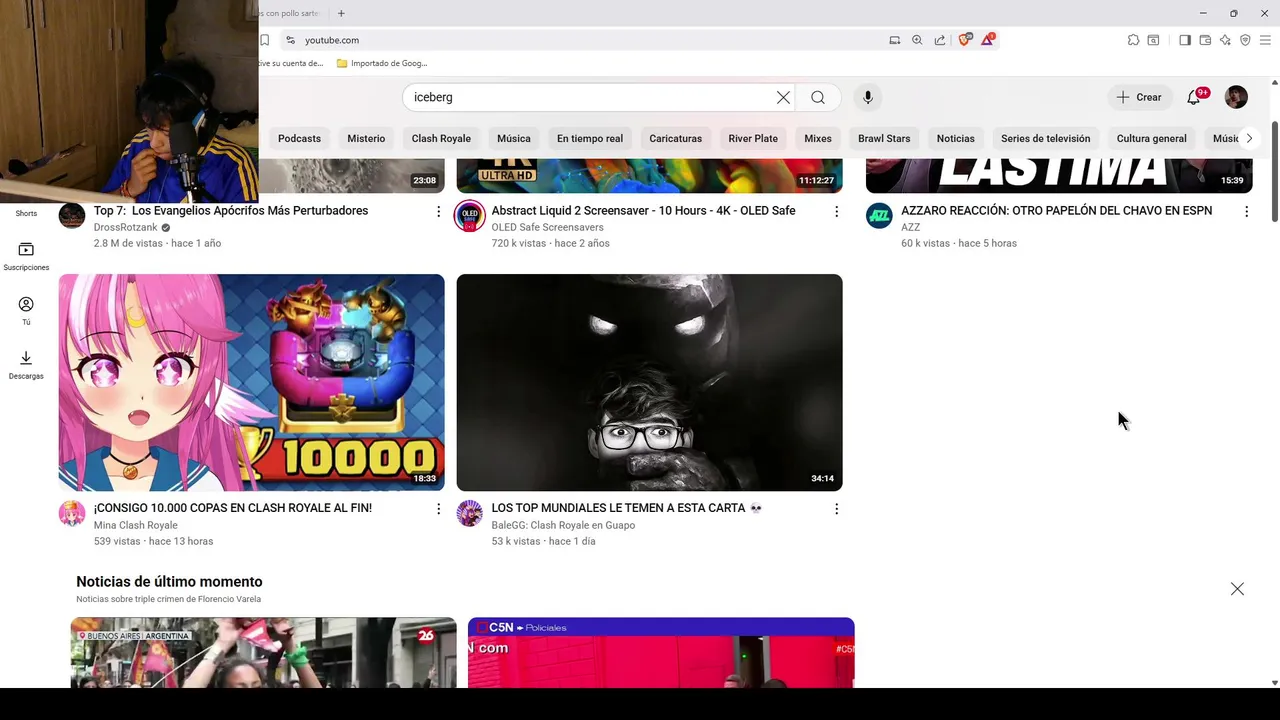This screenshot has height=720, width=1280.
Task: Start voice search with the microphone
Action: coord(868,97)
